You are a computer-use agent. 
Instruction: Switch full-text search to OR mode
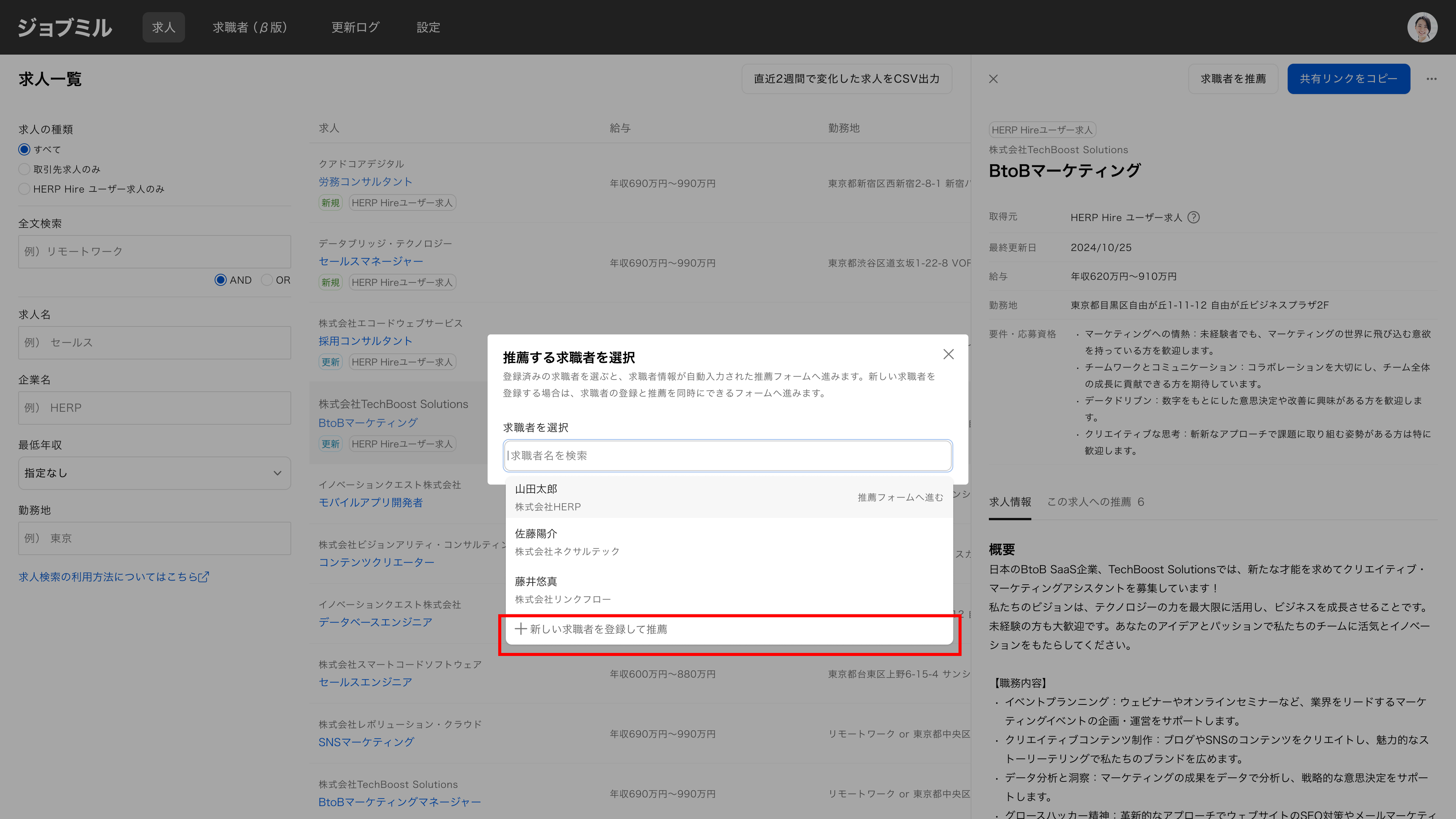(x=267, y=280)
